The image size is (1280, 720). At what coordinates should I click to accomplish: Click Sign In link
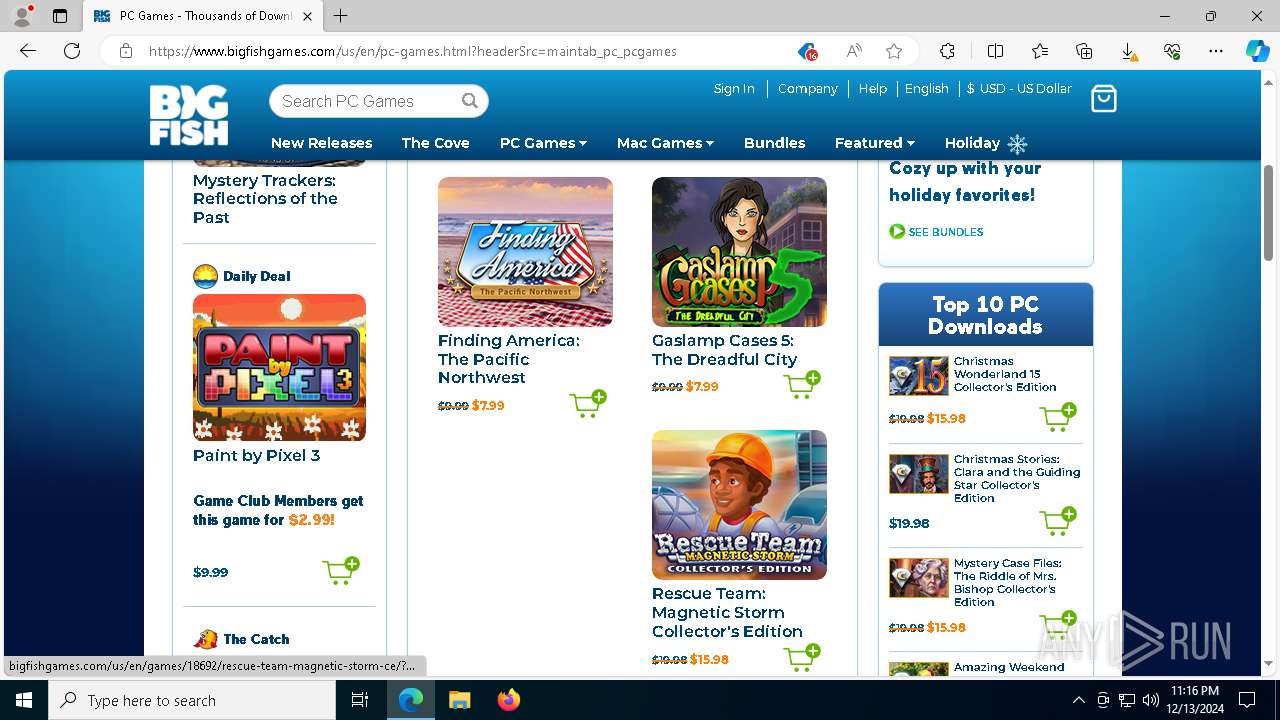point(734,88)
